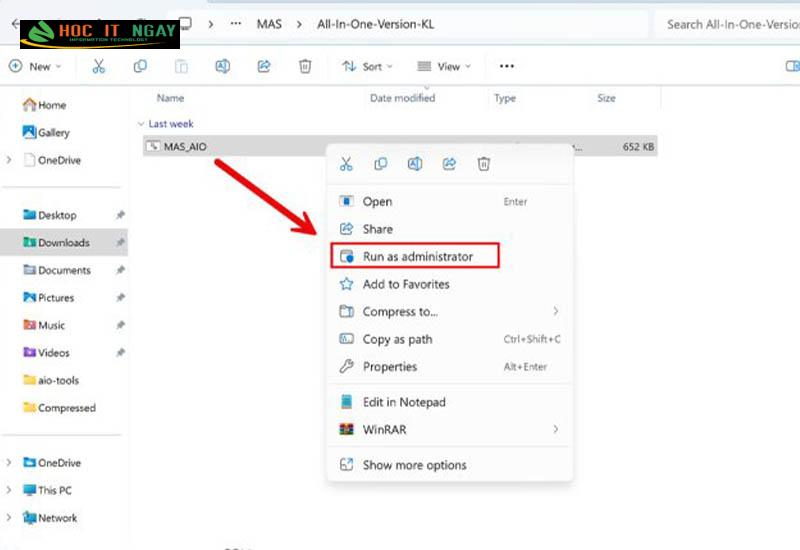800x550 pixels.
Task: Open the Desktop folder in sidebar
Action: [x=57, y=215]
